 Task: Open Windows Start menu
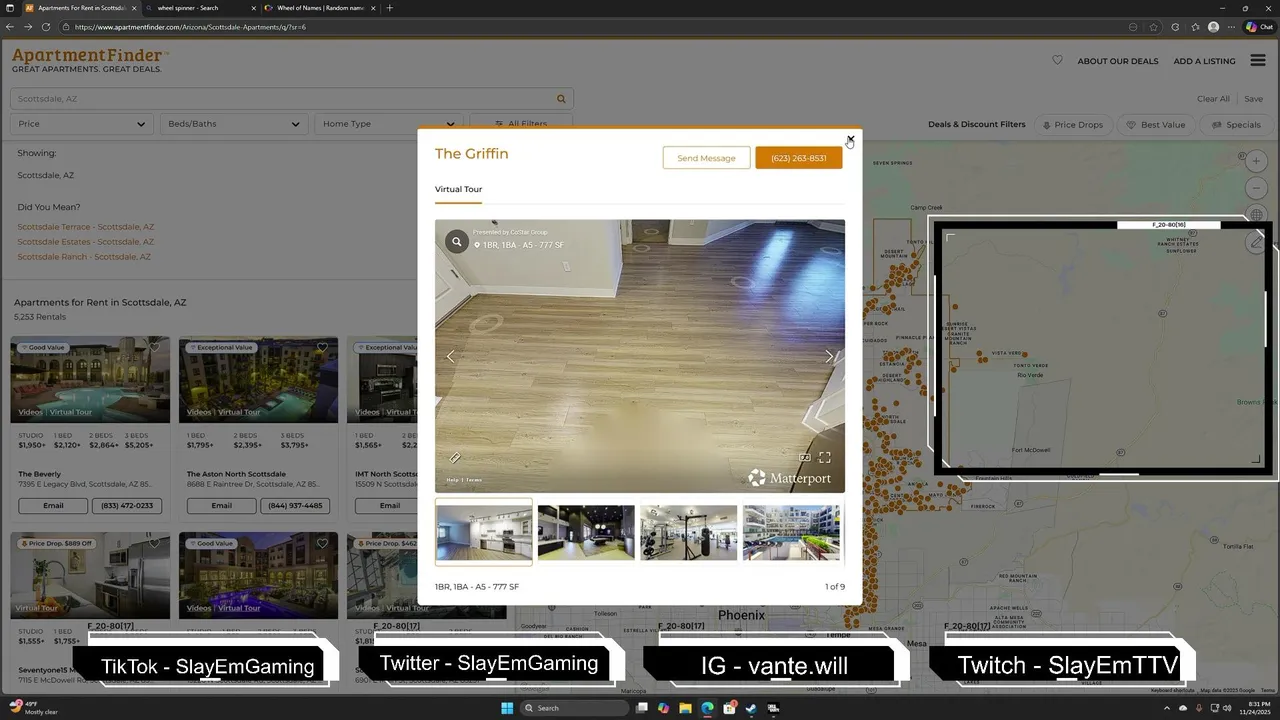(x=507, y=708)
